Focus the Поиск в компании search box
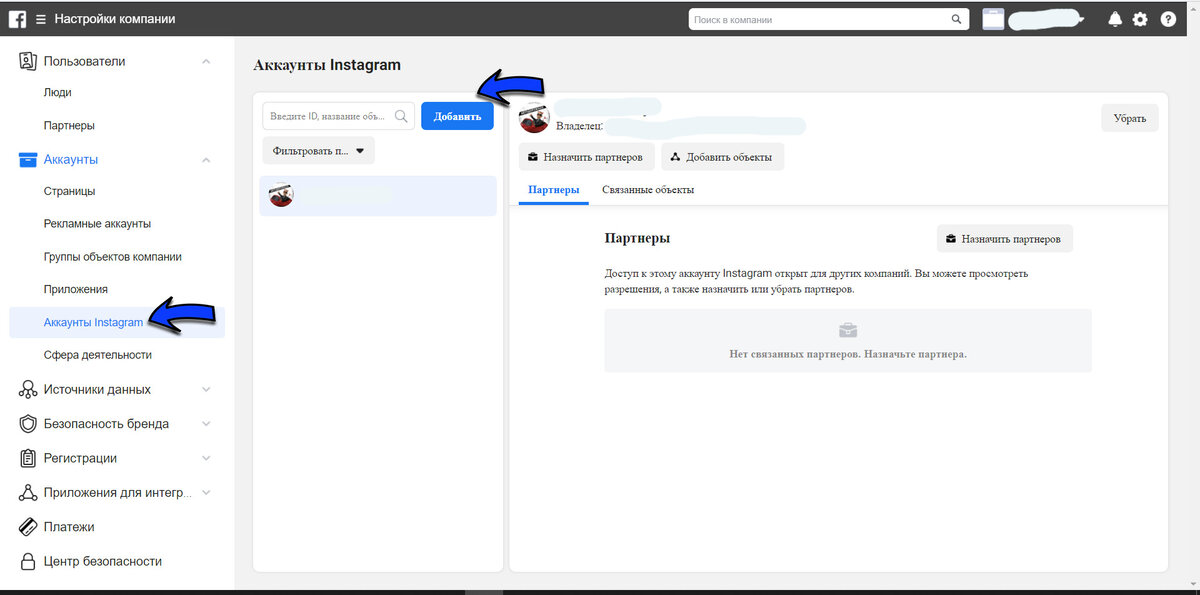The width and height of the screenshot is (1200, 595). 828,19
